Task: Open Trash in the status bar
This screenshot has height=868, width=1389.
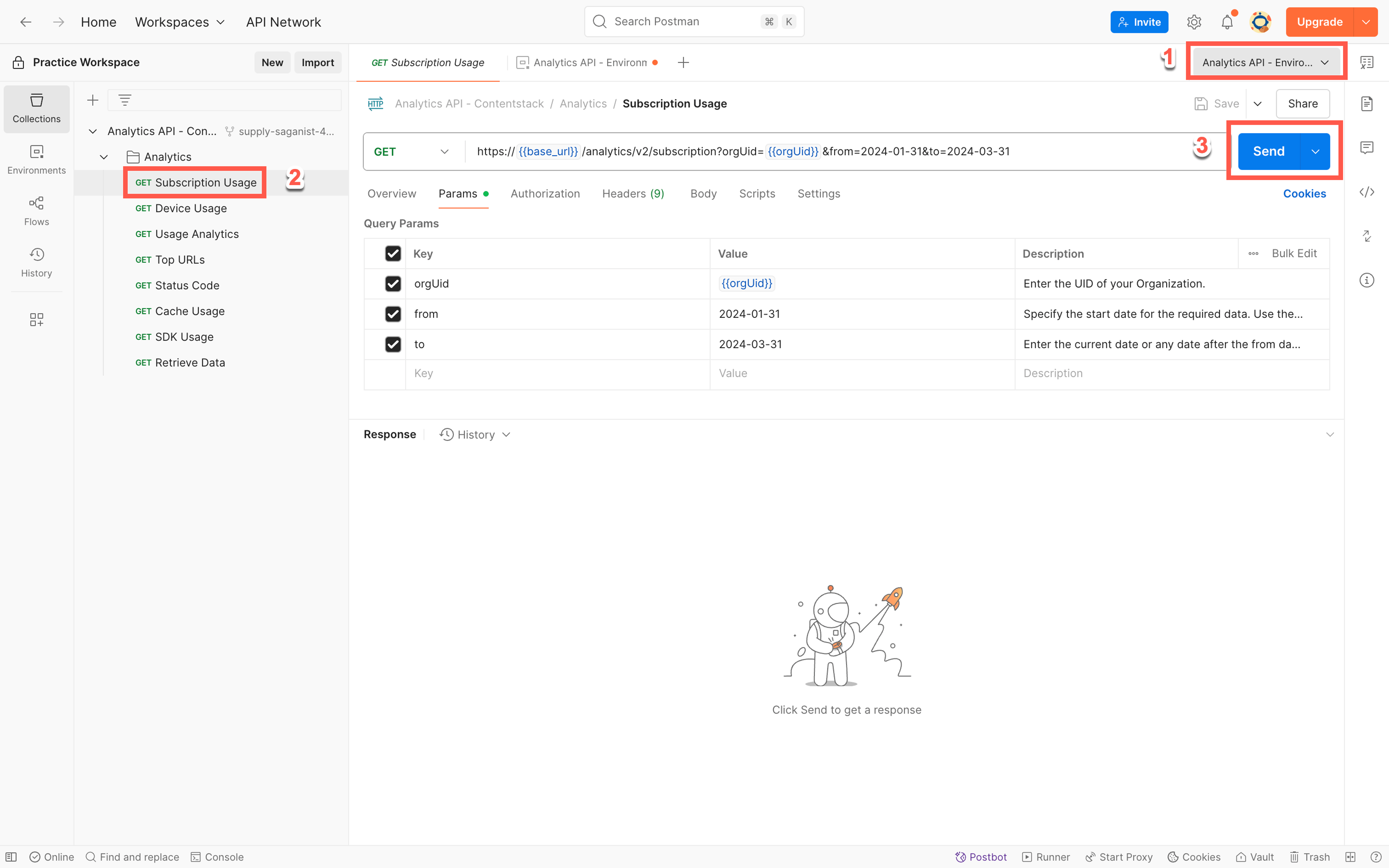Action: click(x=1310, y=857)
